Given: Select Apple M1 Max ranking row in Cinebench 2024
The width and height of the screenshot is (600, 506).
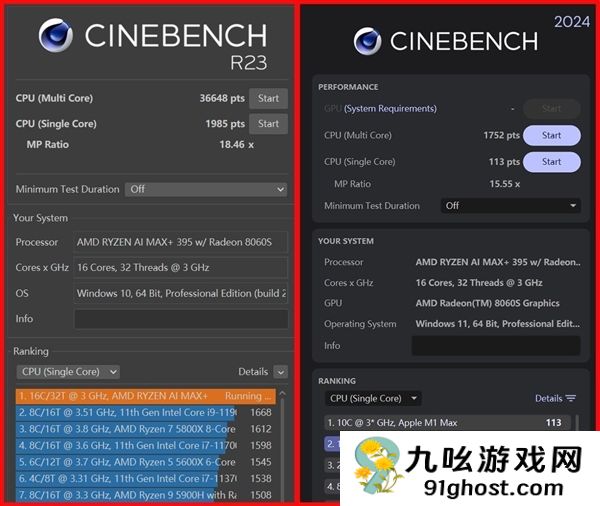Looking at the screenshot, I should (447, 423).
